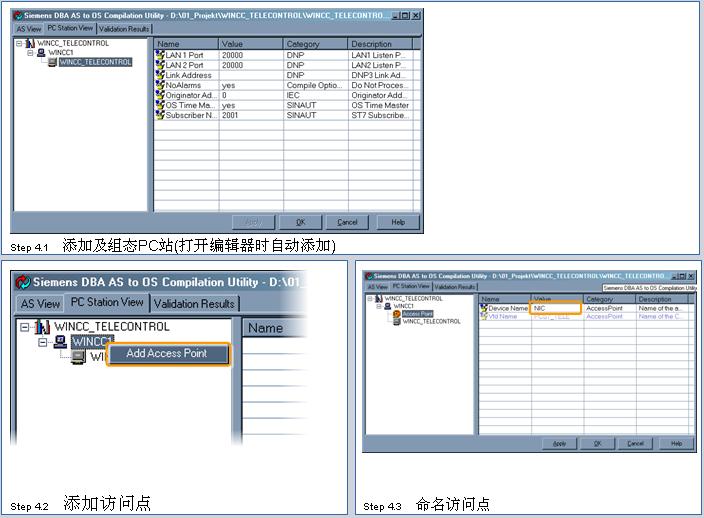Click the LAN 1 Port row icon in Step 4.1 window

tap(160, 55)
